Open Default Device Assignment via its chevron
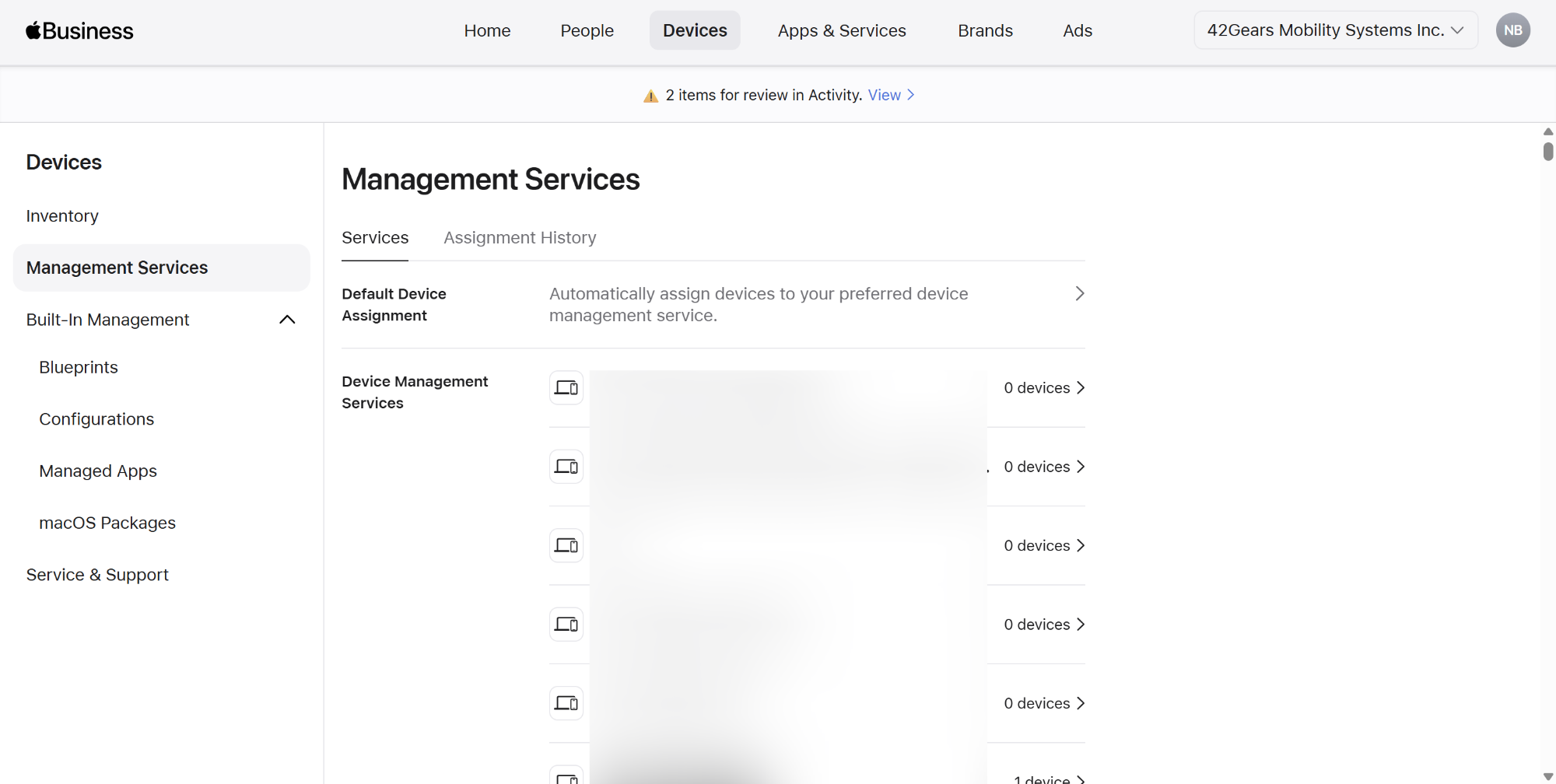1556x784 pixels. pos(1079,293)
